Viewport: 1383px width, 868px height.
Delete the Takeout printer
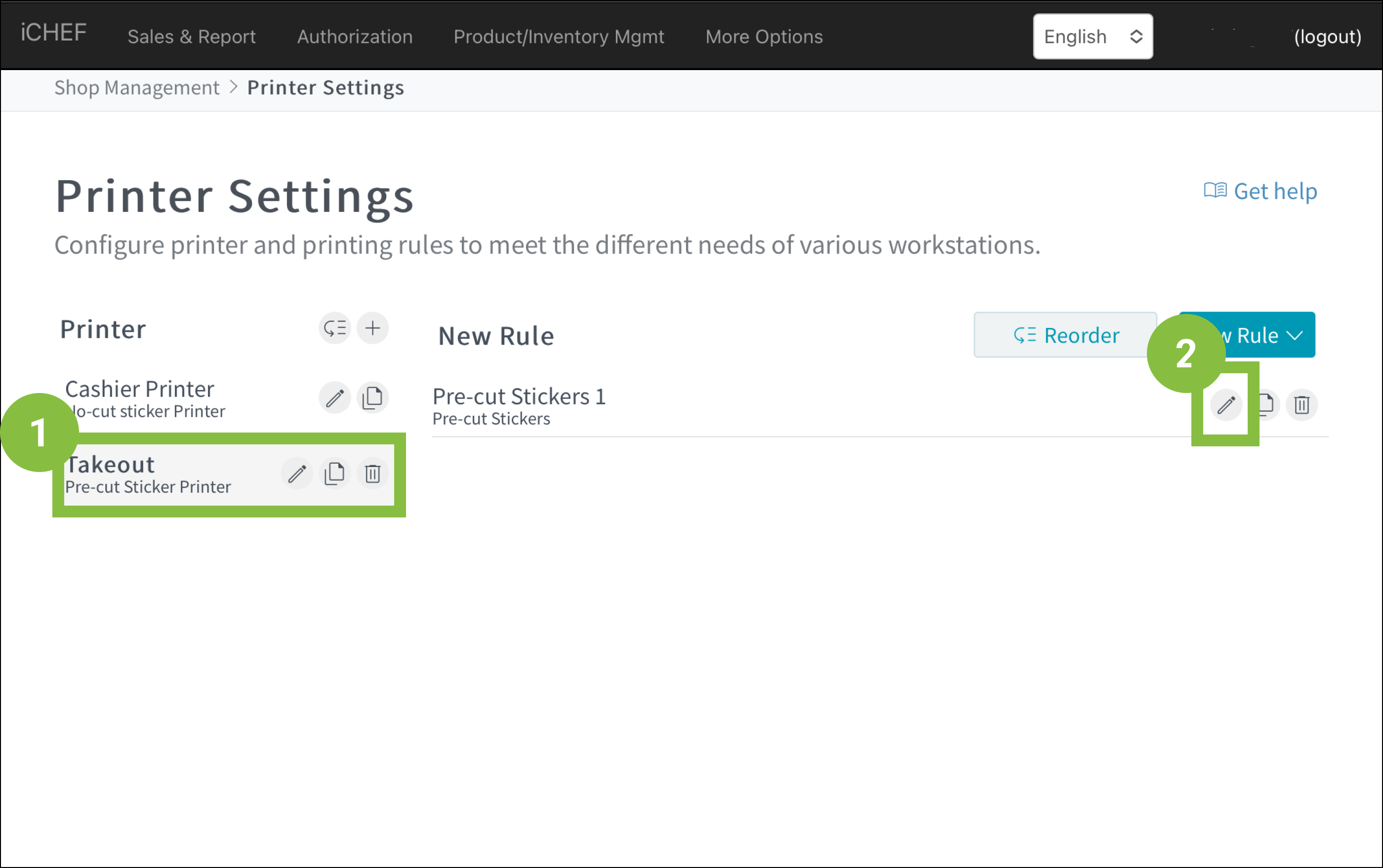point(373,473)
